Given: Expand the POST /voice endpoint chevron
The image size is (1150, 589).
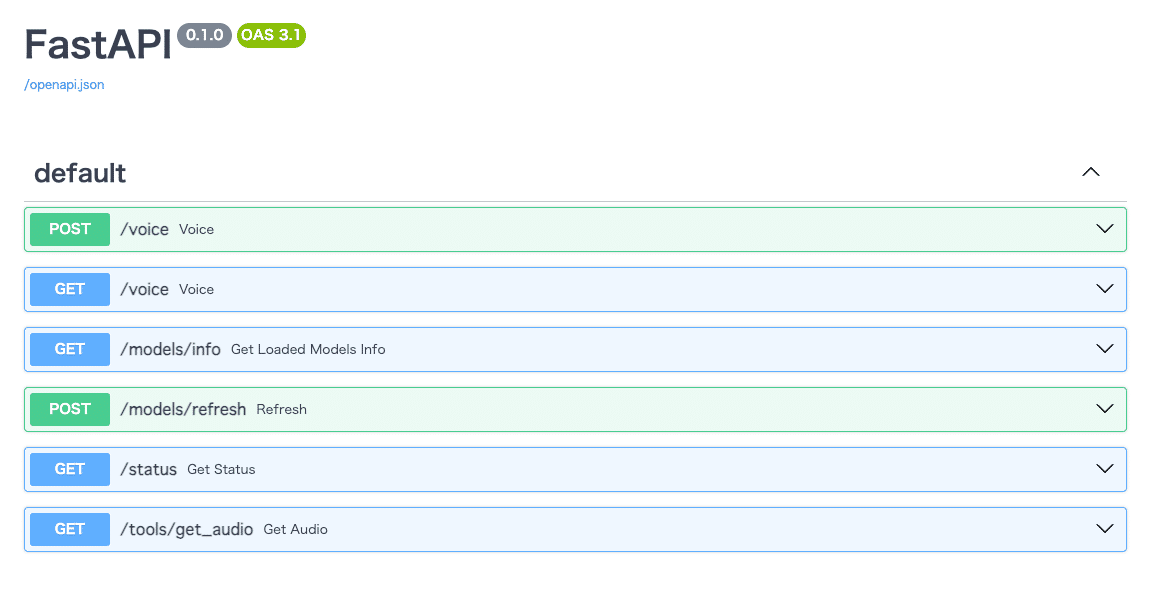Looking at the screenshot, I should (1105, 229).
